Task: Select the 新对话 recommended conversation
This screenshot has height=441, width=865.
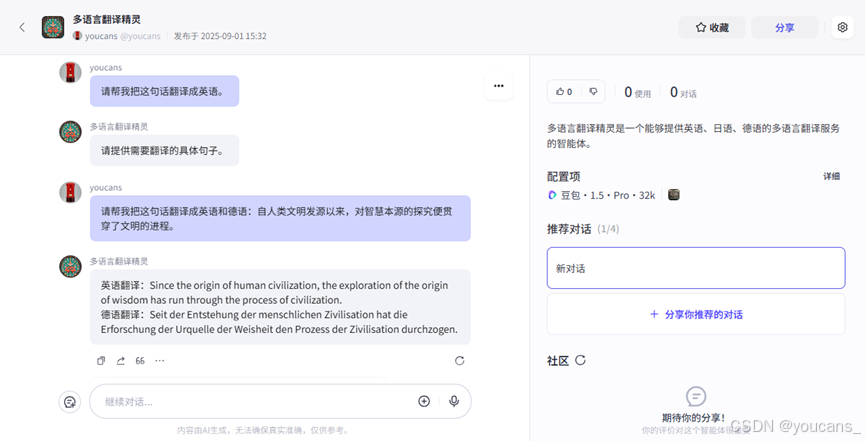Action: [x=696, y=268]
